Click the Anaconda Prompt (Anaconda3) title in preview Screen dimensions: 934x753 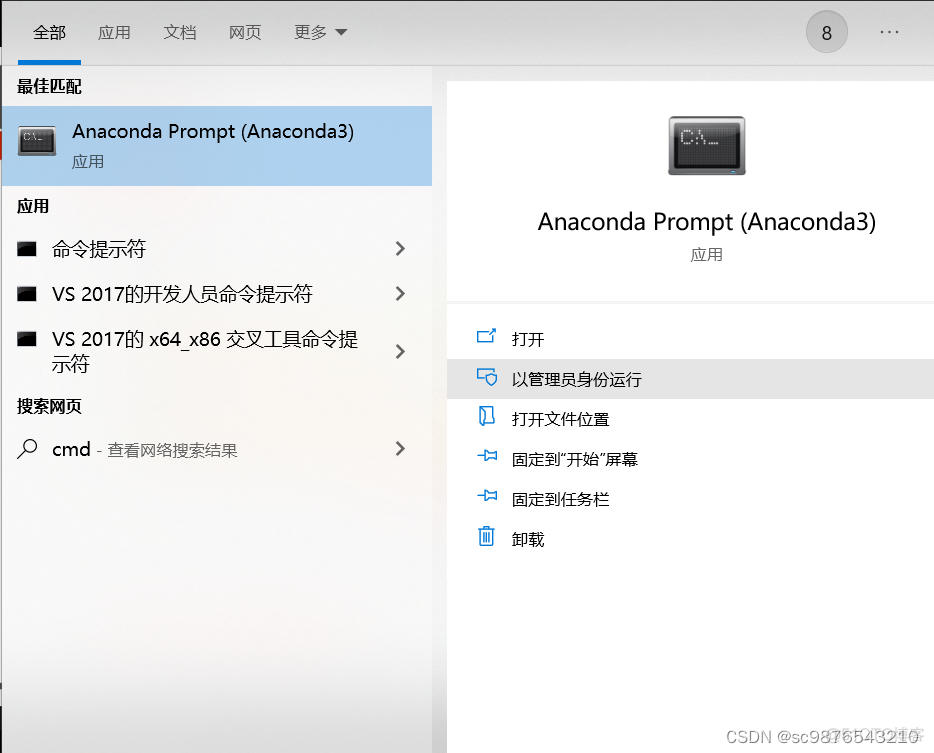pos(707,222)
